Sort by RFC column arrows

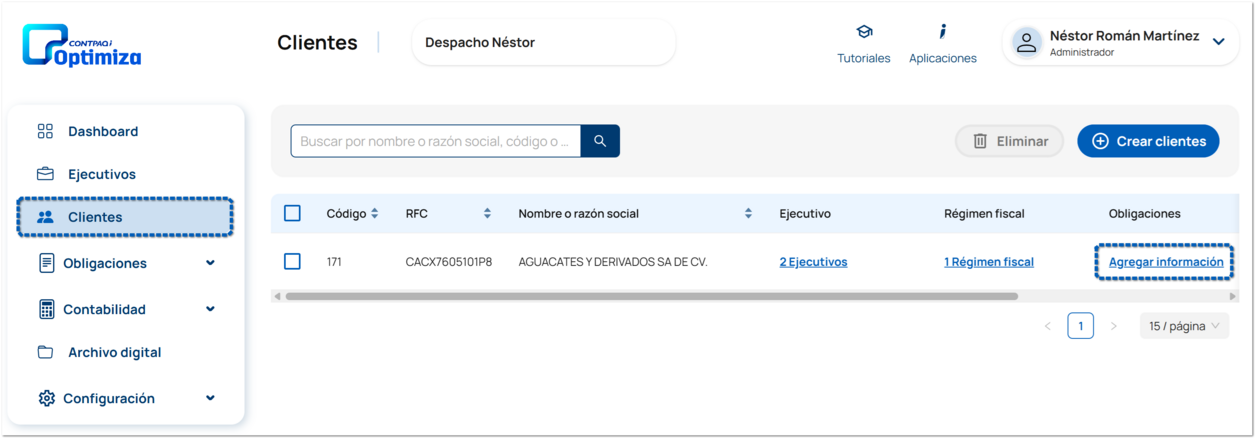pos(487,214)
